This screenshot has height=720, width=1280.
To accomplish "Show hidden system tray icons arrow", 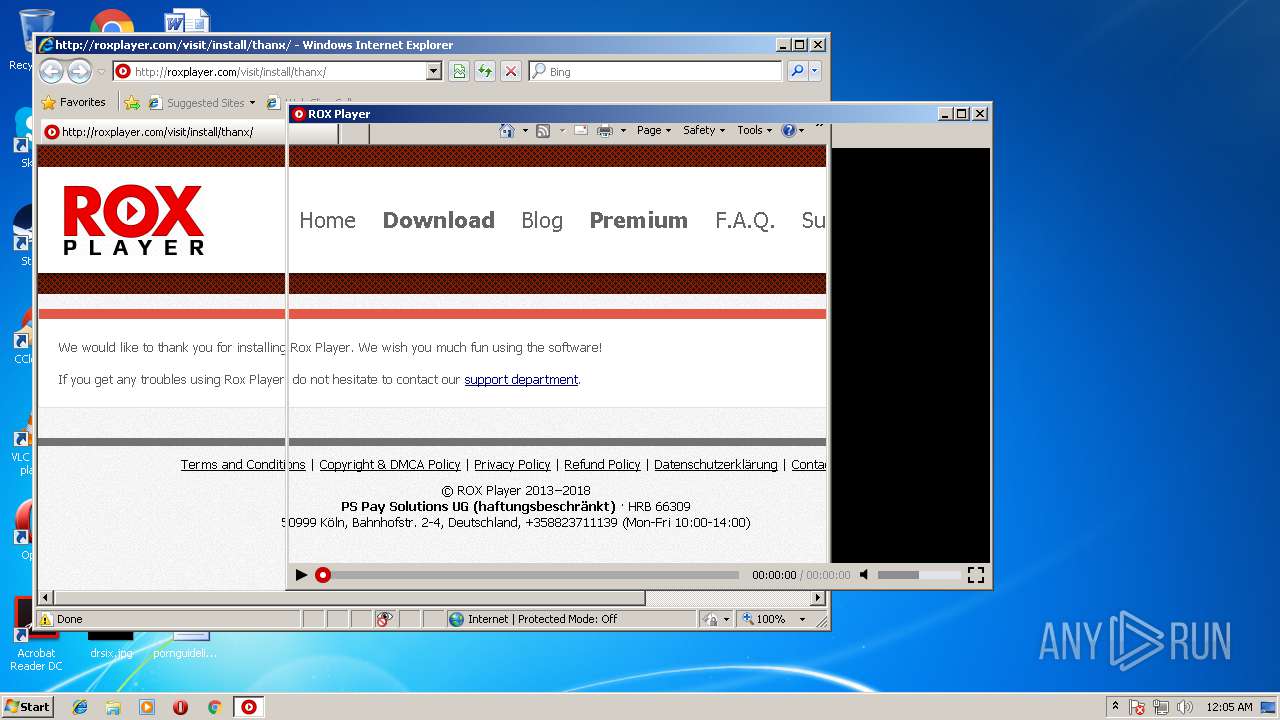I will 1116,706.
